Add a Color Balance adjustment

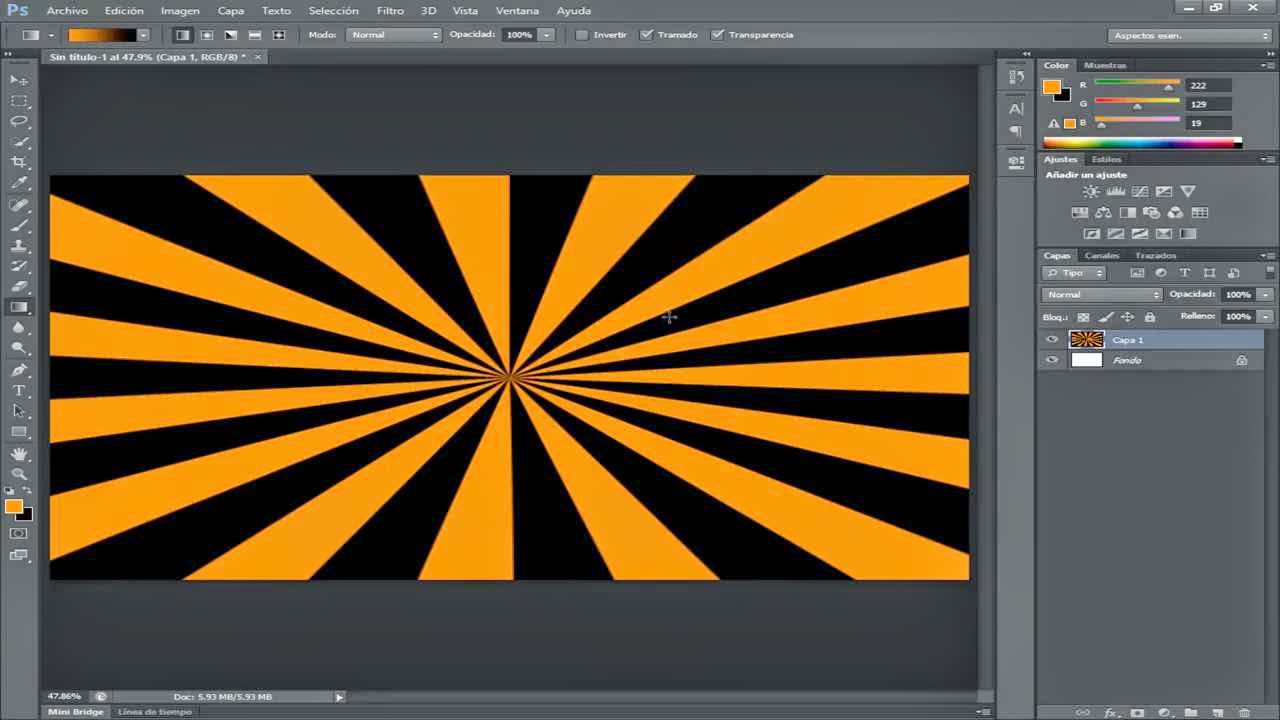click(x=1103, y=212)
